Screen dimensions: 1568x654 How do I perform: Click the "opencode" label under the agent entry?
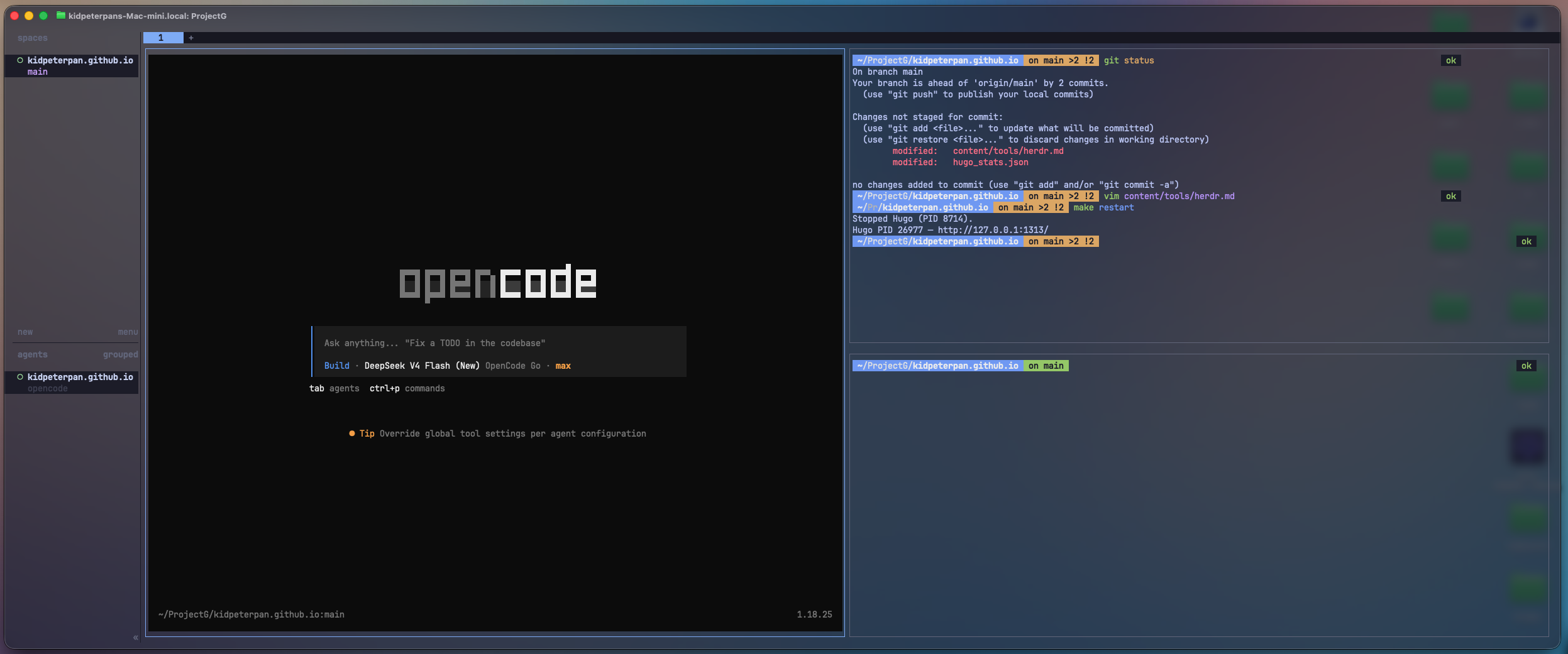point(48,388)
